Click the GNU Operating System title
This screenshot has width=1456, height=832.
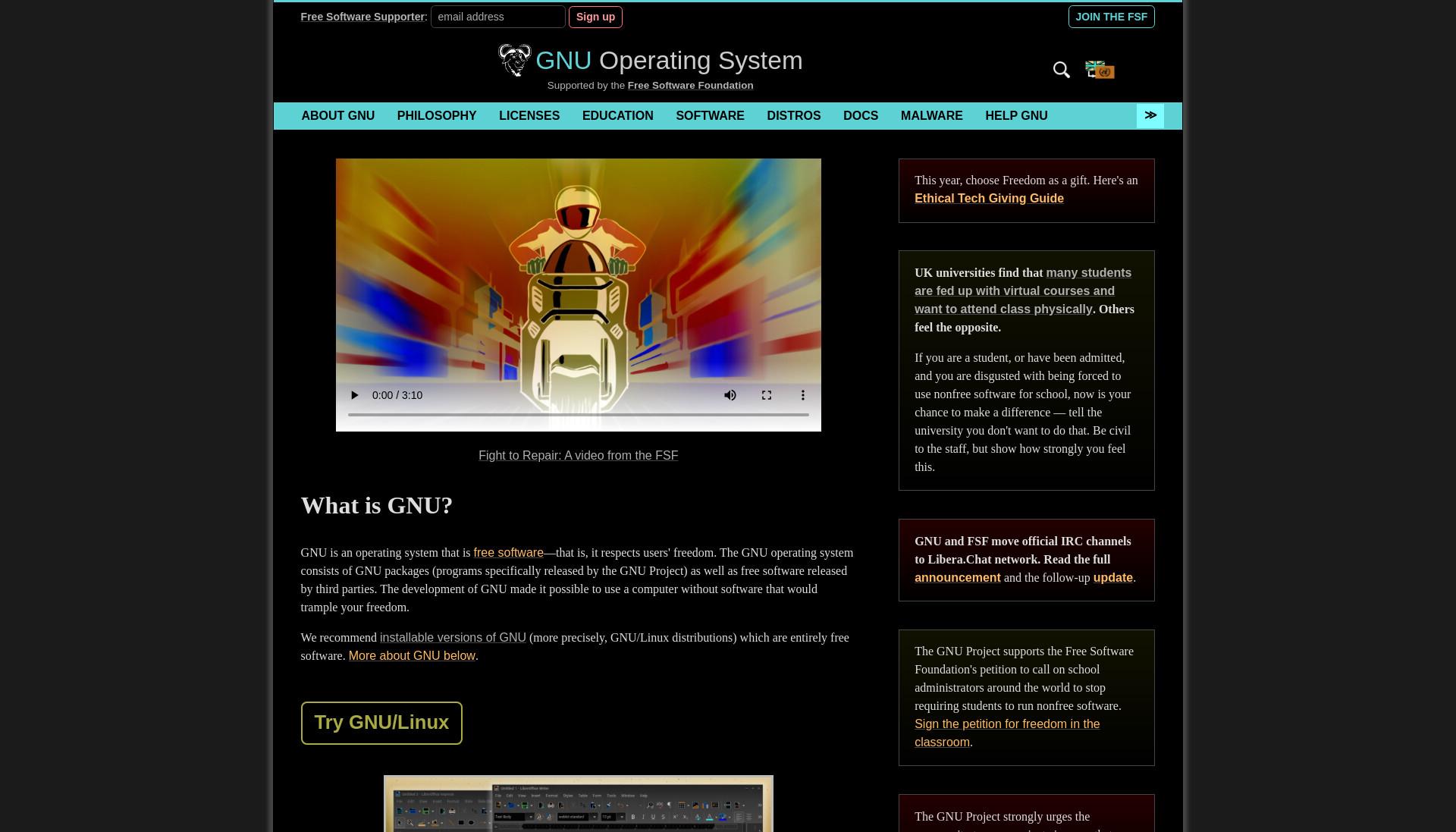coord(669,60)
